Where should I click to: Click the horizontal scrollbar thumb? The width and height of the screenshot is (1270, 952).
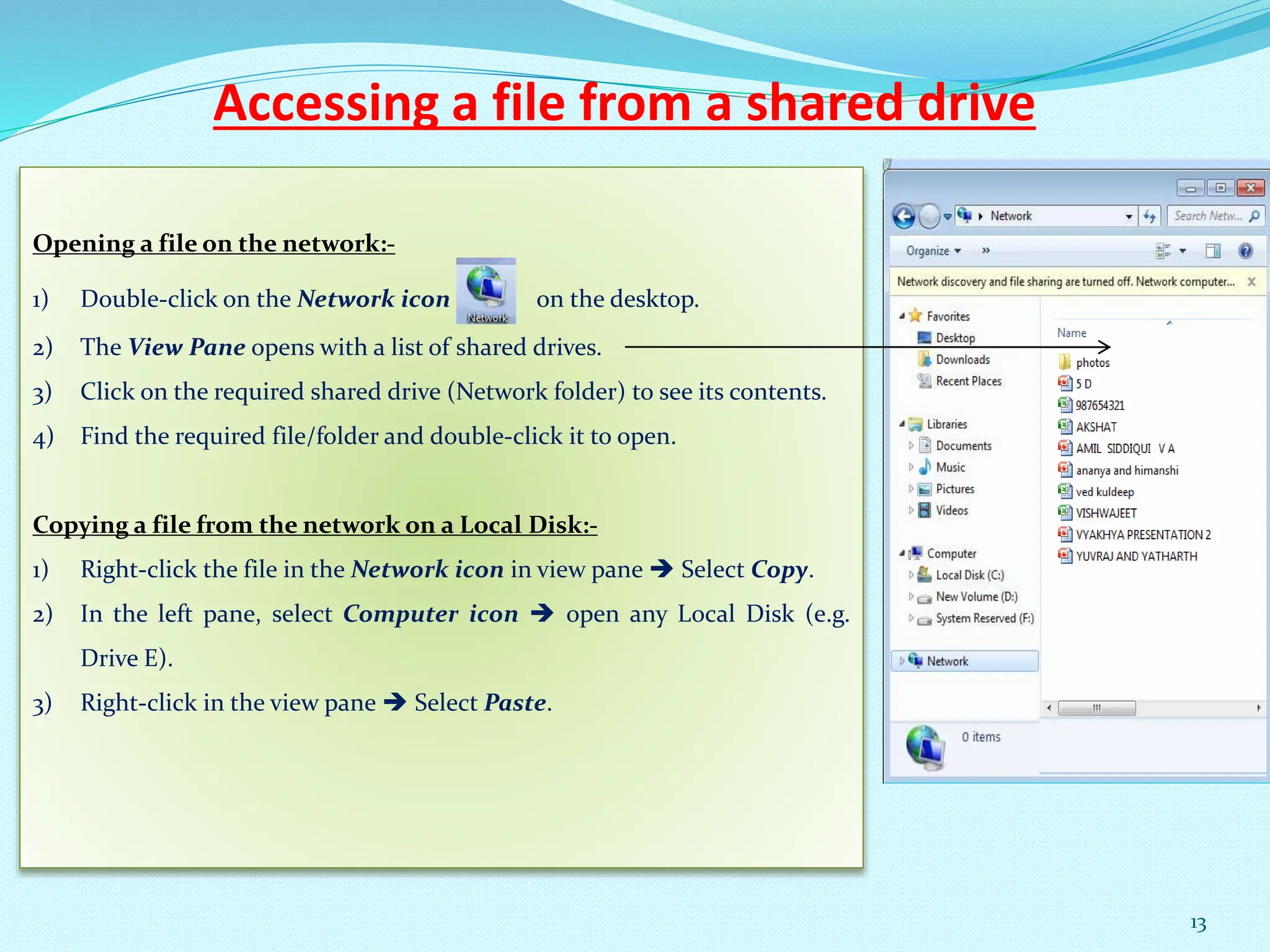[1096, 708]
